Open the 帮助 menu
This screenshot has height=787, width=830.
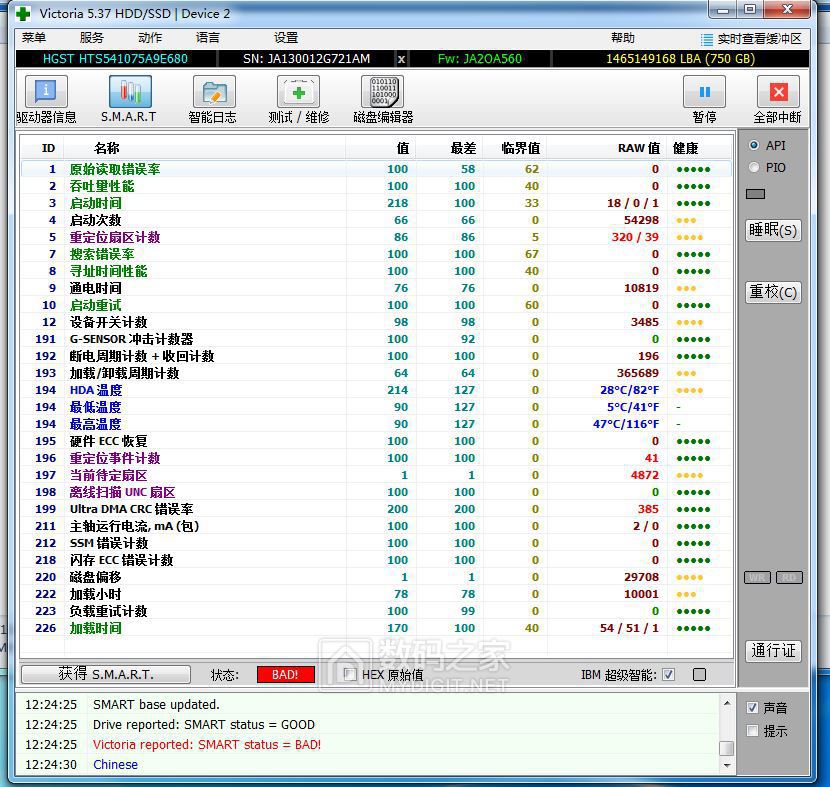[623, 38]
